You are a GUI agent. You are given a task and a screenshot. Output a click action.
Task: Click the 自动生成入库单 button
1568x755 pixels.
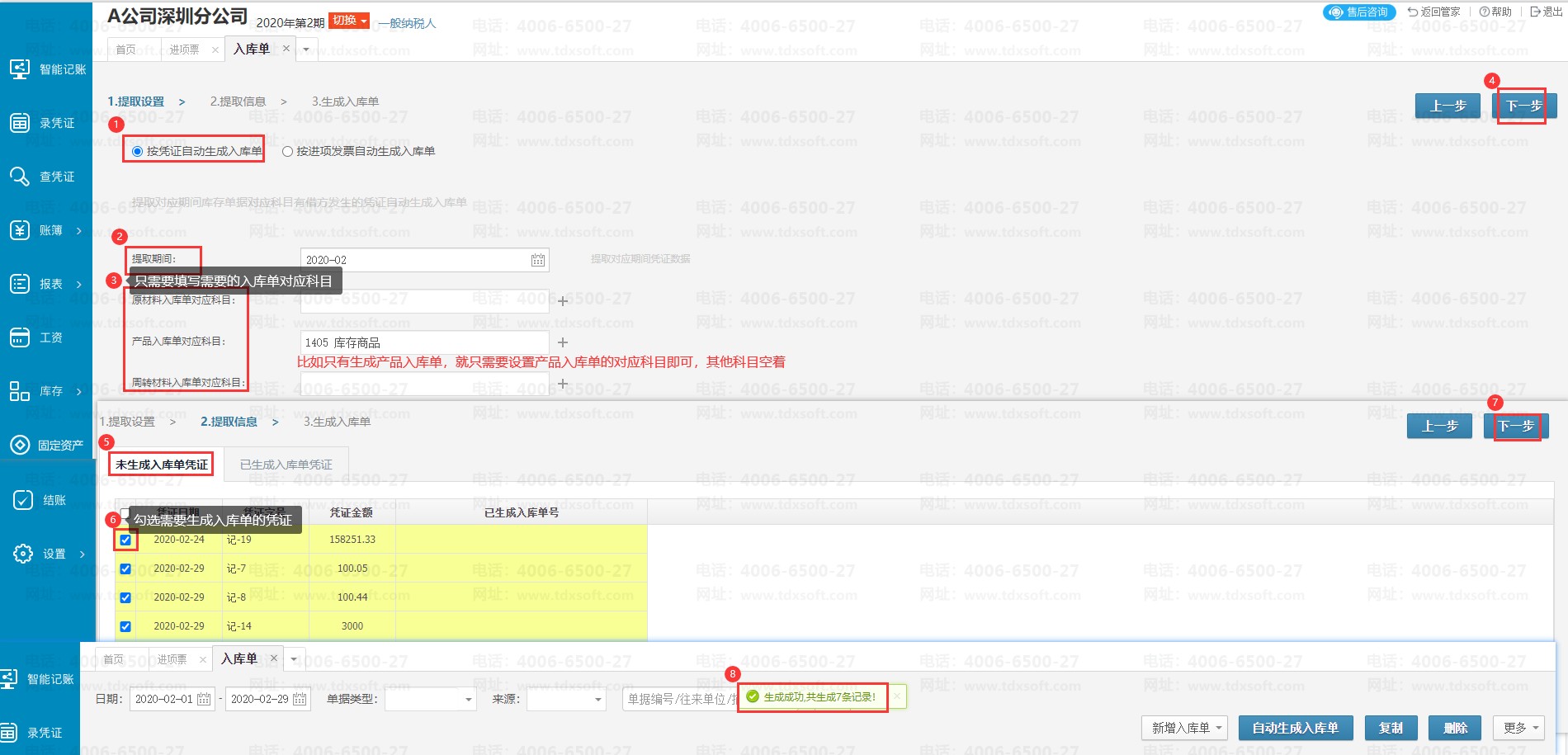(1295, 728)
